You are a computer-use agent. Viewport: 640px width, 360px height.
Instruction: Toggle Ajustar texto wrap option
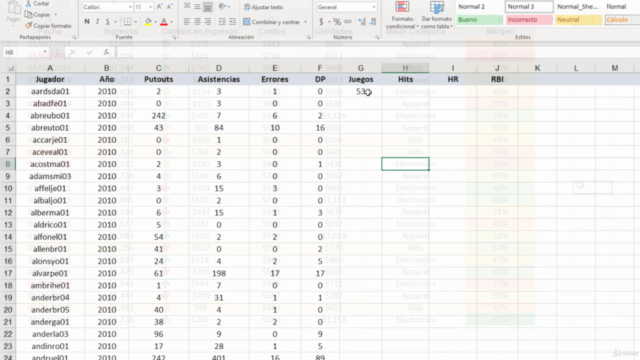(x=263, y=7)
